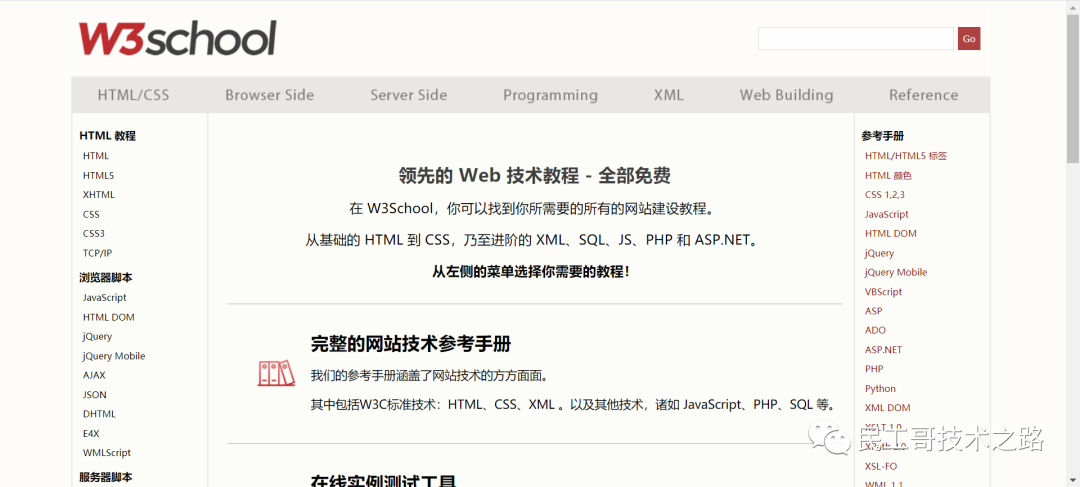Open HTML DOM tutorial in left sidebar
This screenshot has width=1080, height=487.
(109, 318)
